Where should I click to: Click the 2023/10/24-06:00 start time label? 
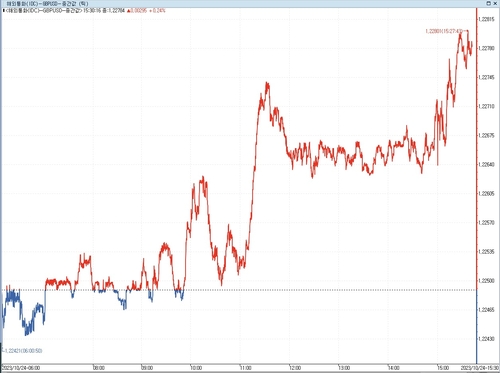(21, 368)
